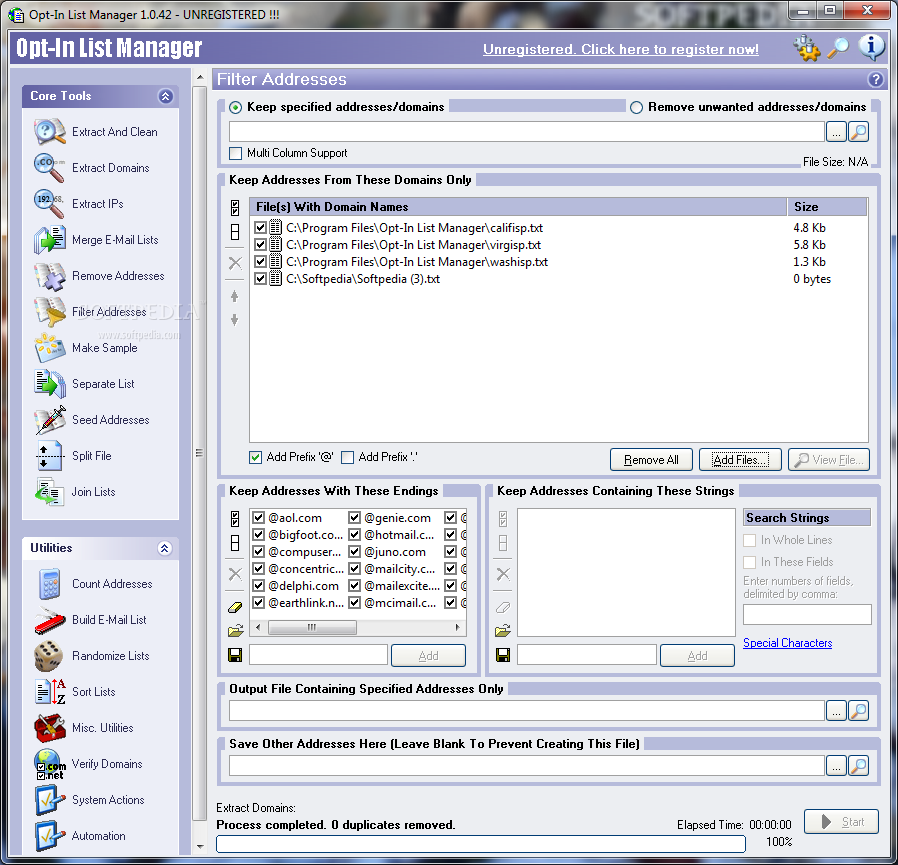Viewport: 898px width, 865px height.
Task: Preview input file with magnifier button
Action: click(858, 132)
